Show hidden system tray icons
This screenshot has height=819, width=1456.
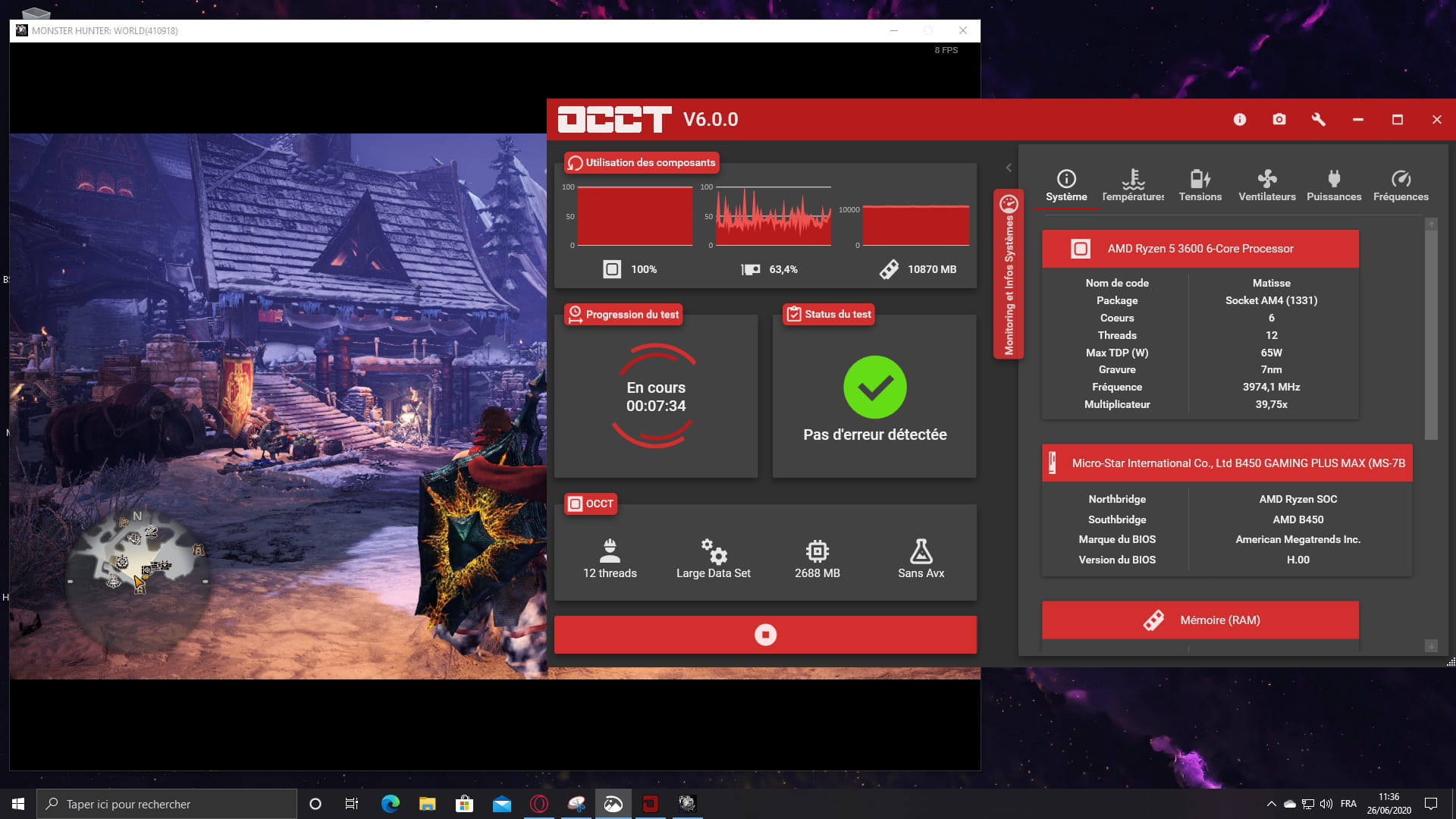(x=1271, y=804)
